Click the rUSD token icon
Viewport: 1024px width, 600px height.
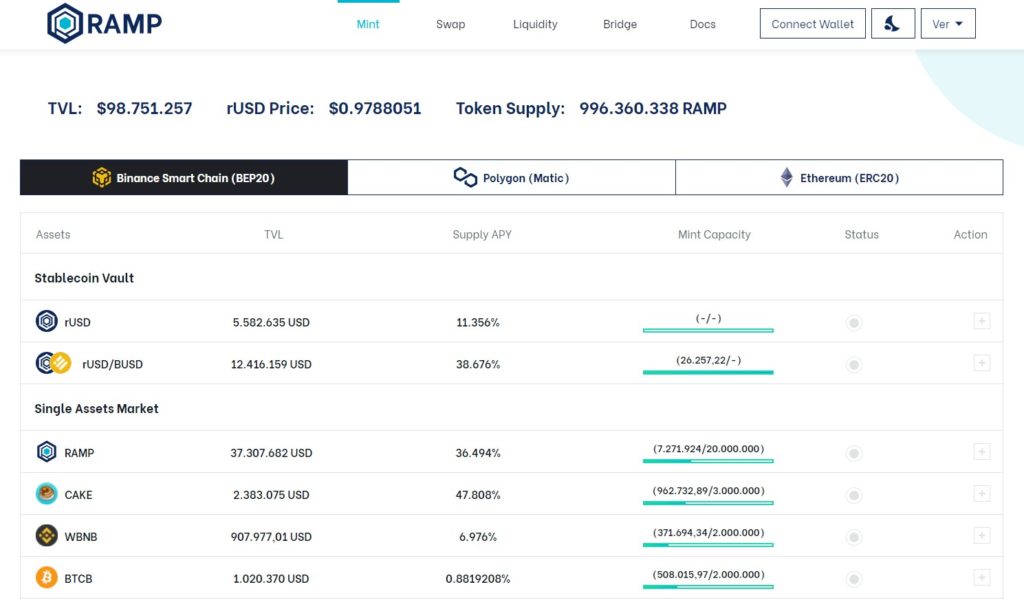click(46, 321)
